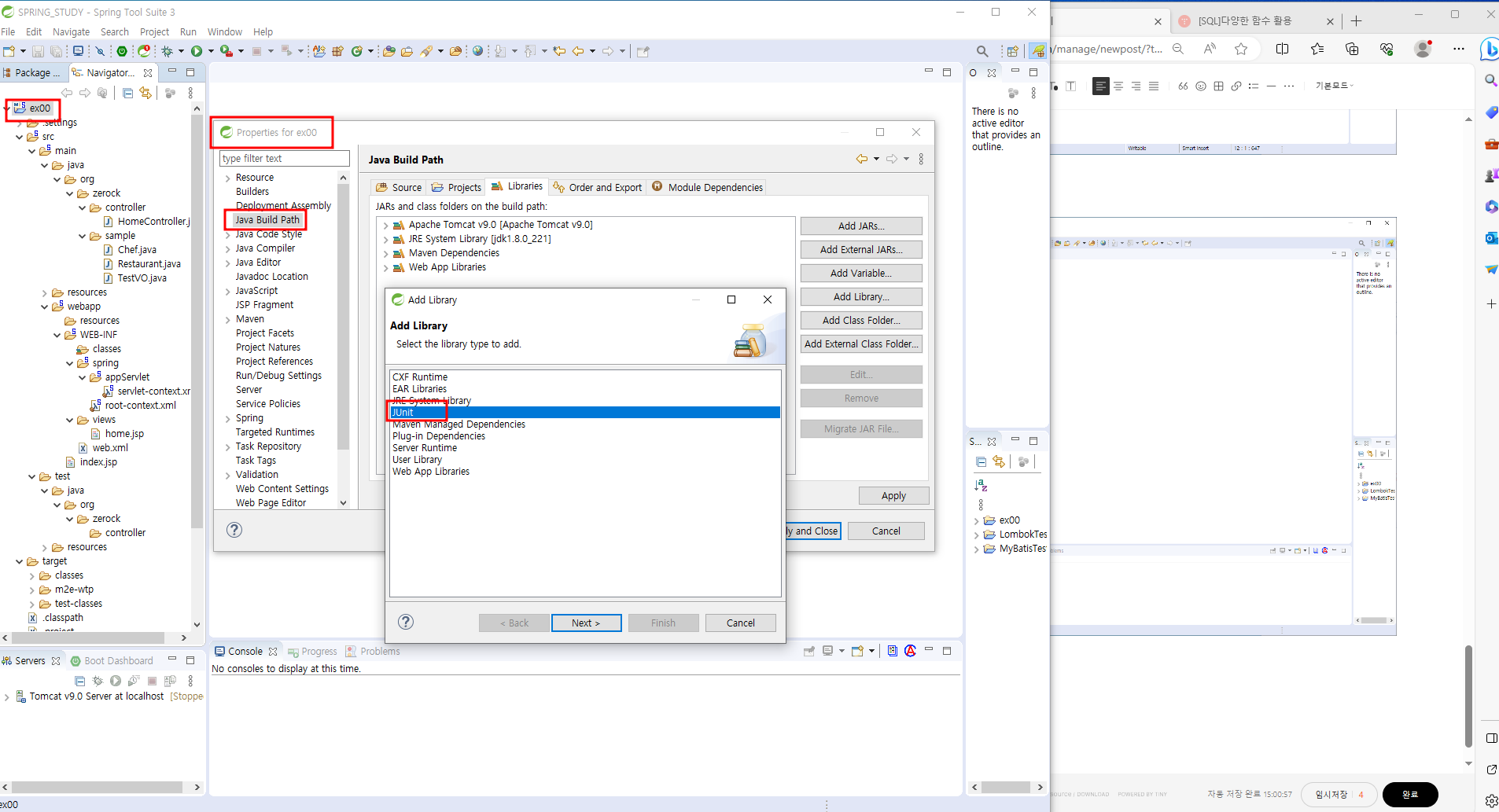The width and height of the screenshot is (1499, 812).
Task: Toggle align right in browser editor
Action: (x=1136, y=86)
